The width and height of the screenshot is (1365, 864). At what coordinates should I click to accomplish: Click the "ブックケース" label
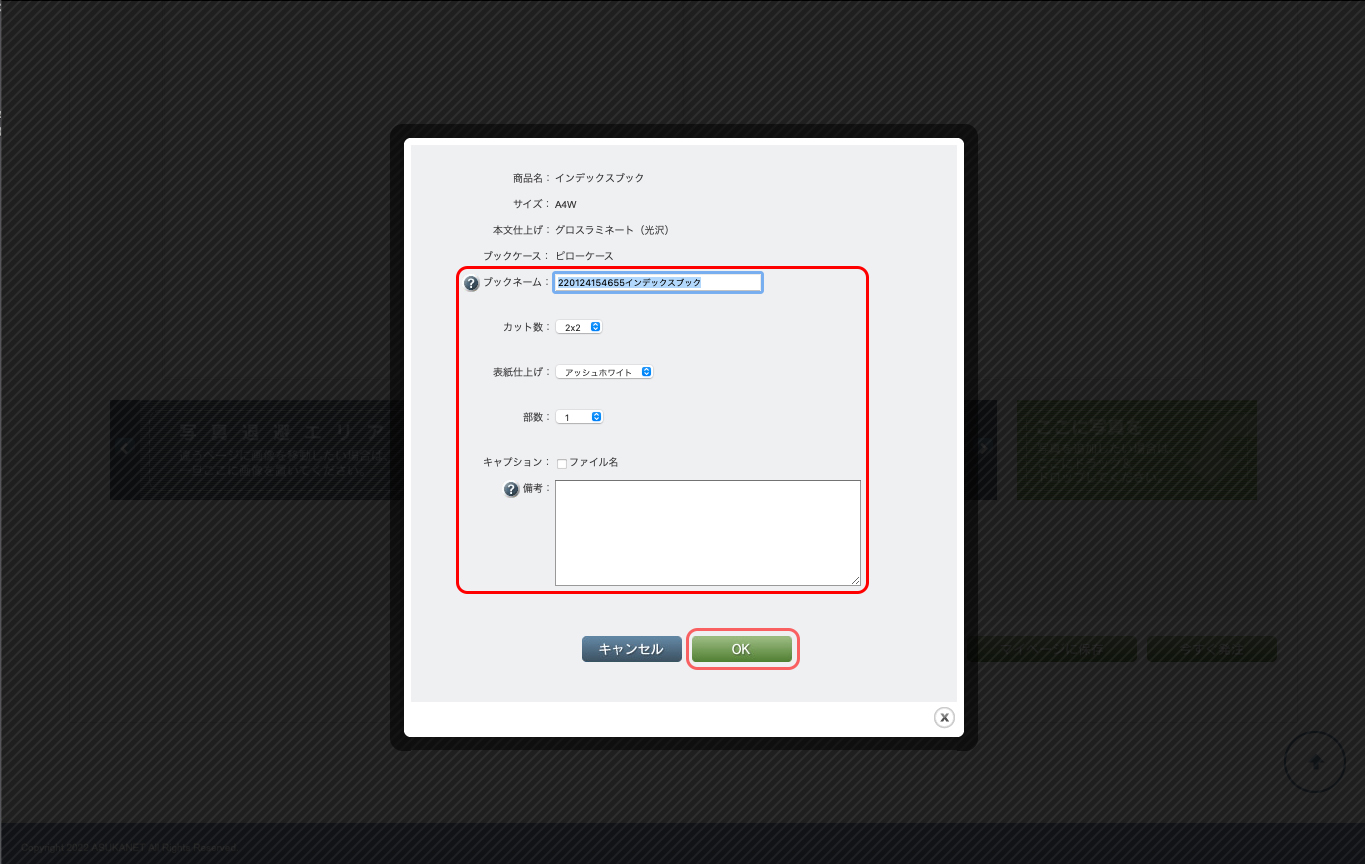pyautogui.click(x=514, y=256)
